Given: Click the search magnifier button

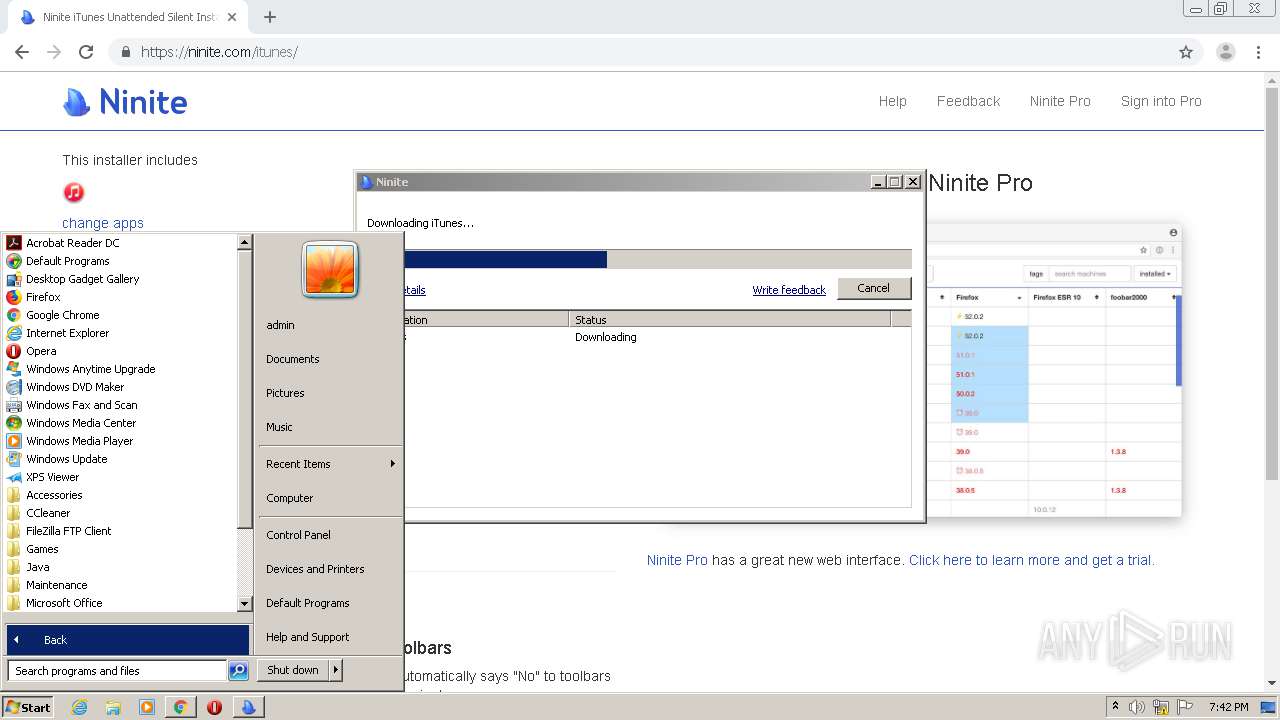Looking at the screenshot, I should tap(238, 671).
